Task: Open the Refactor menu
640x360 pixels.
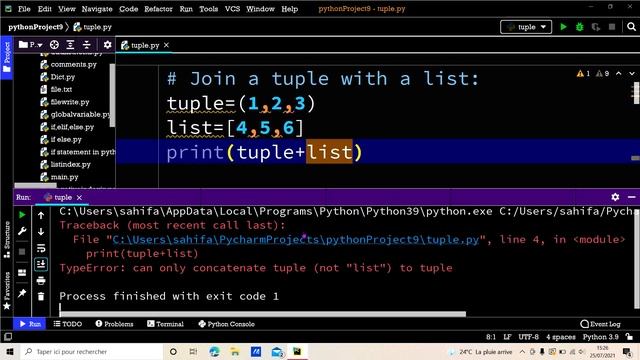Action: (158, 9)
